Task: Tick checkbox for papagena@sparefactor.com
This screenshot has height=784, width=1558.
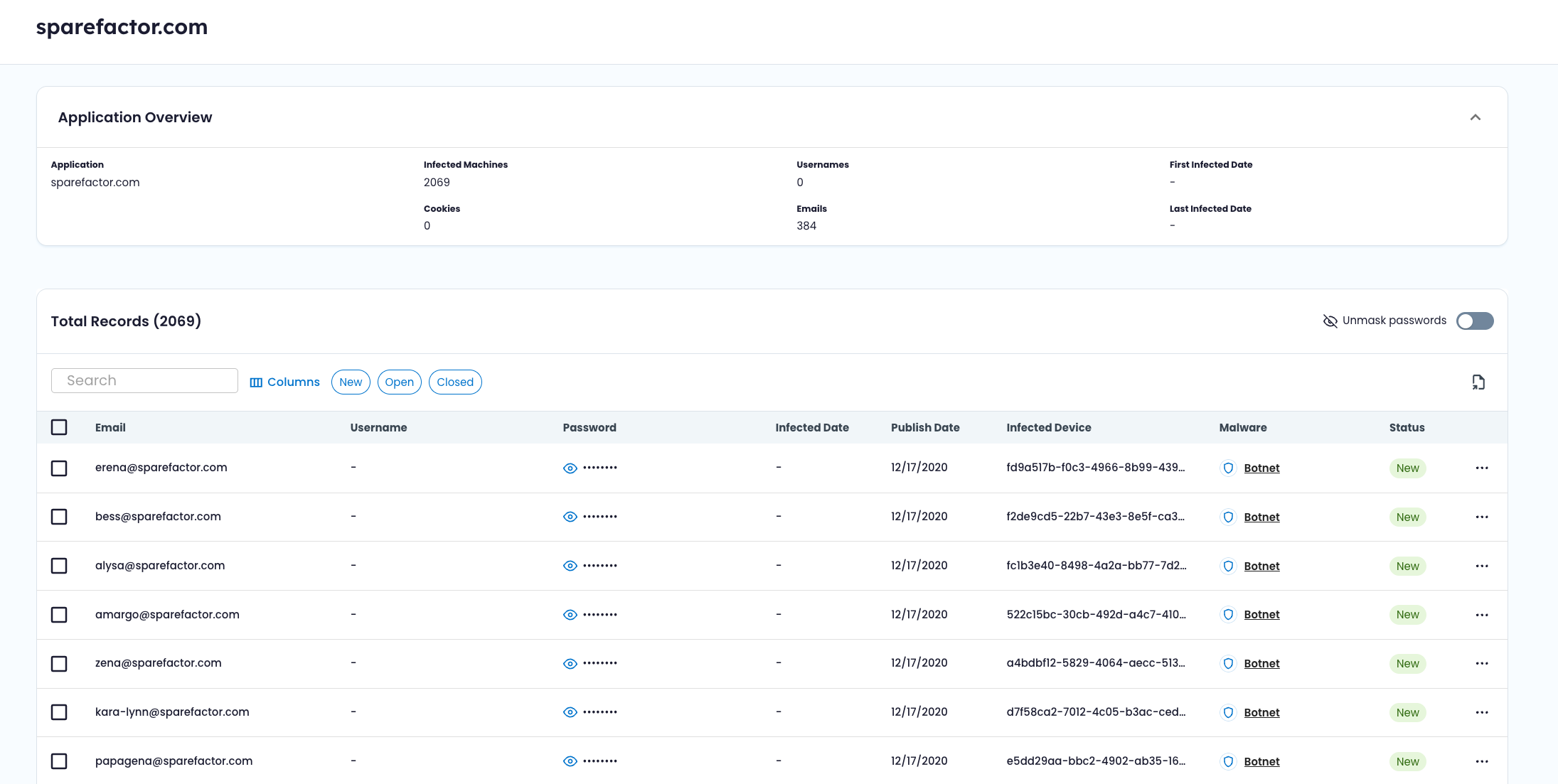Action: [x=59, y=761]
